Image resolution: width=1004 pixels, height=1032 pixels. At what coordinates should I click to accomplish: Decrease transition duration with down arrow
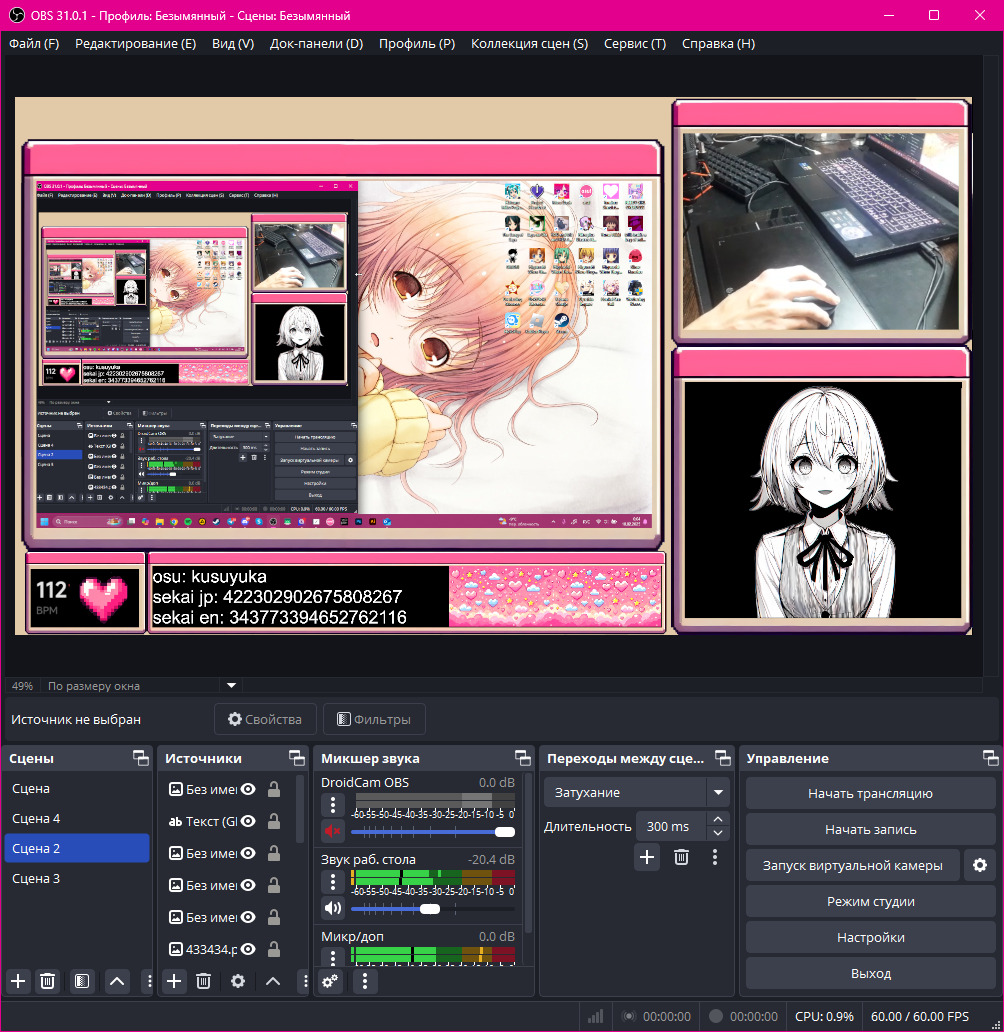coord(718,833)
